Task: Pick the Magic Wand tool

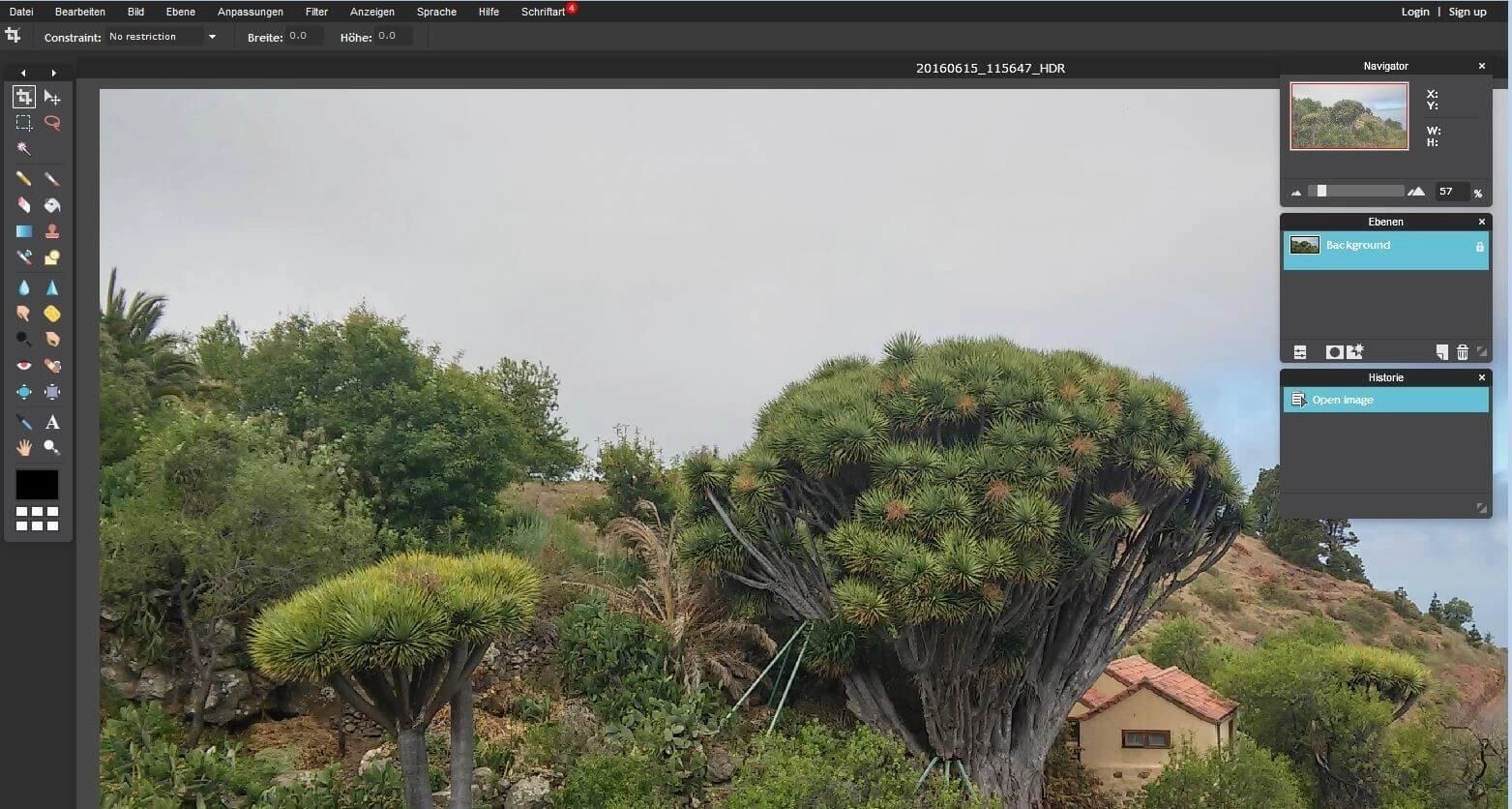Action: 24,149
